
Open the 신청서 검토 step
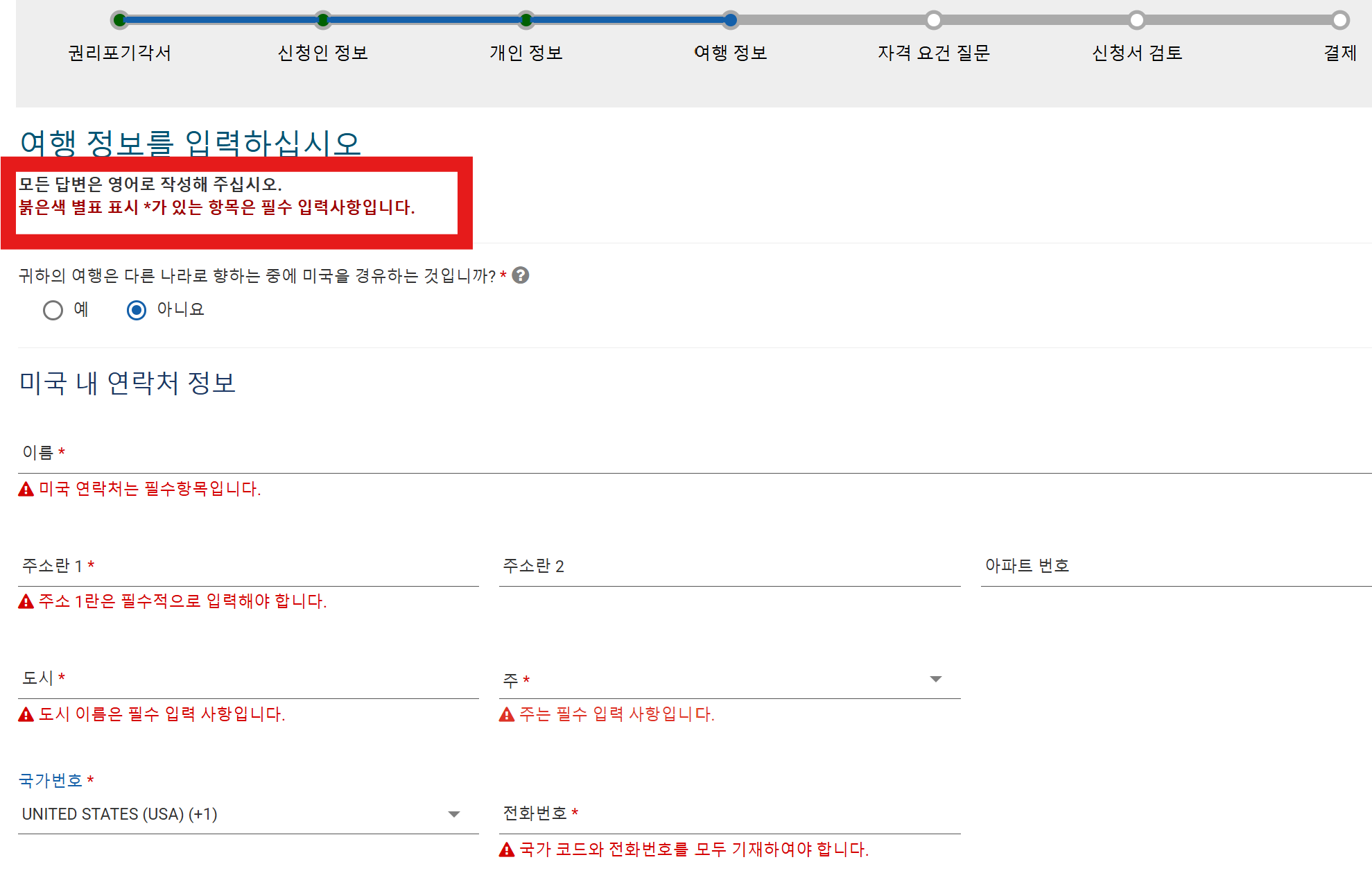[x=1136, y=20]
